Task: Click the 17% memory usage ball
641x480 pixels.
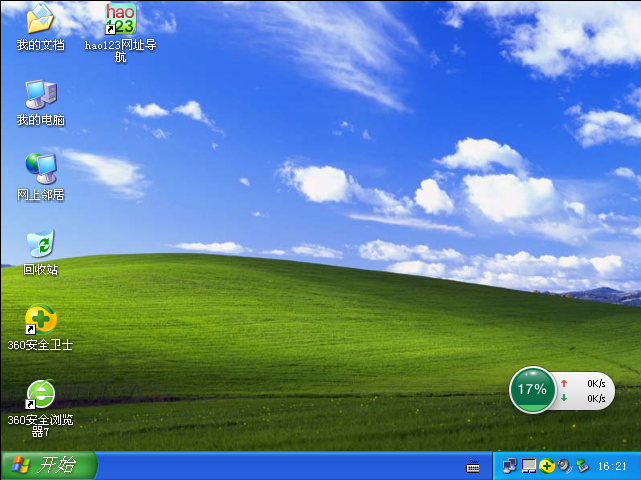Action: coord(532,389)
